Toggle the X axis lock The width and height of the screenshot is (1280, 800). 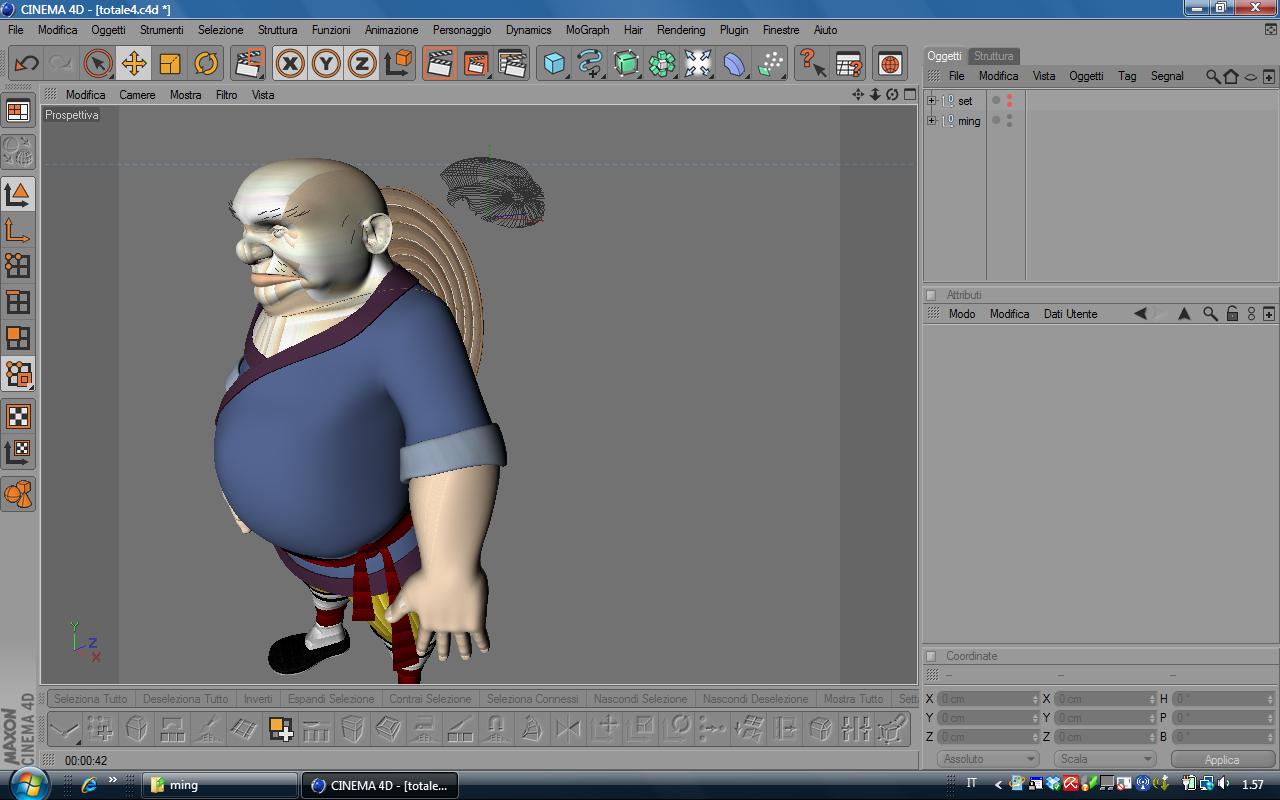point(290,64)
